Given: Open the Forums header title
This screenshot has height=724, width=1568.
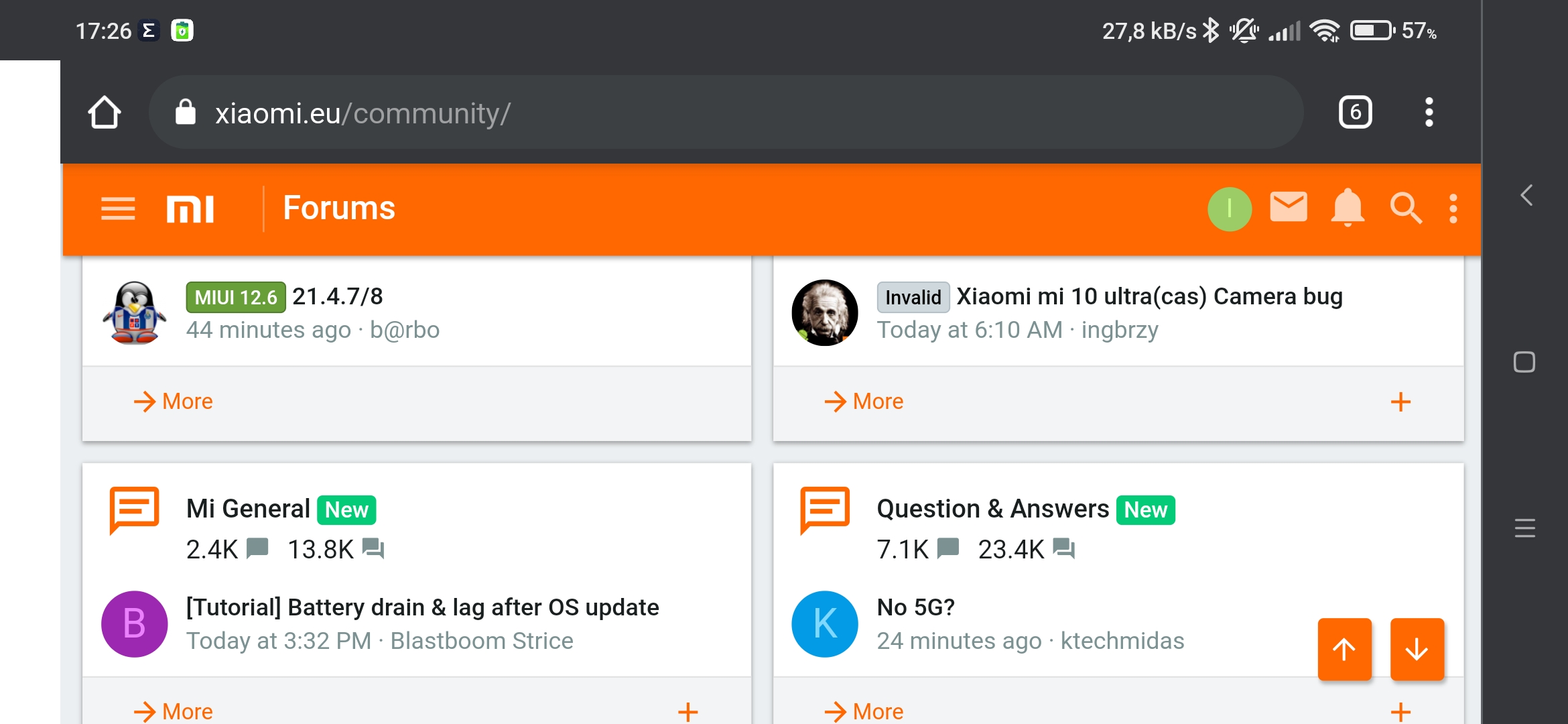Looking at the screenshot, I should click(339, 208).
